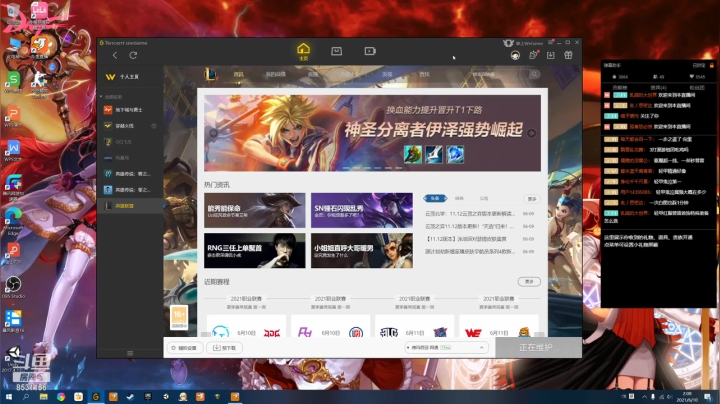Open the gift box icon
The height and width of the screenshot is (404, 720).
pyautogui.click(x=568, y=55)
